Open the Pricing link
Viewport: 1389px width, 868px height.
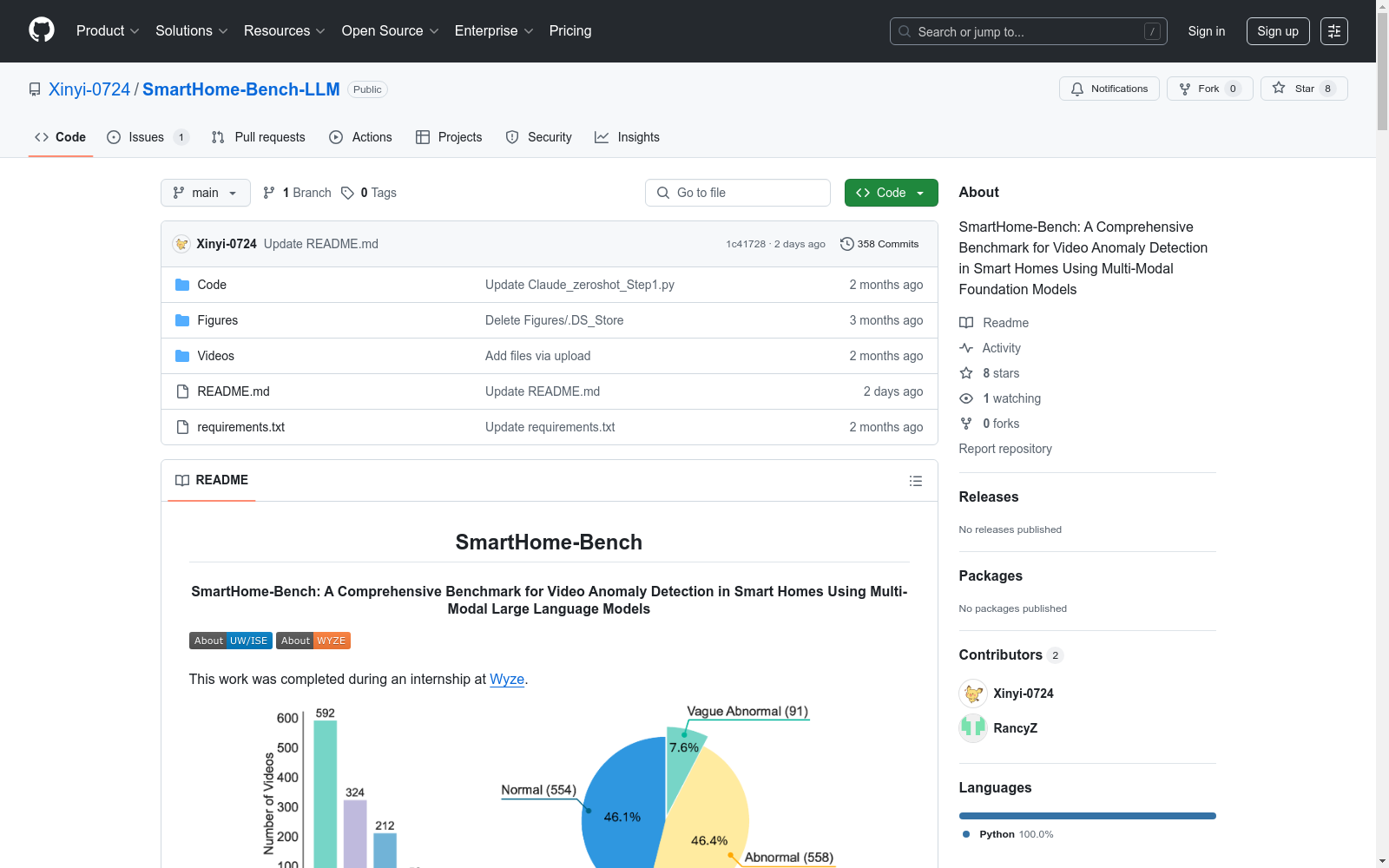(x=570, y=30)
